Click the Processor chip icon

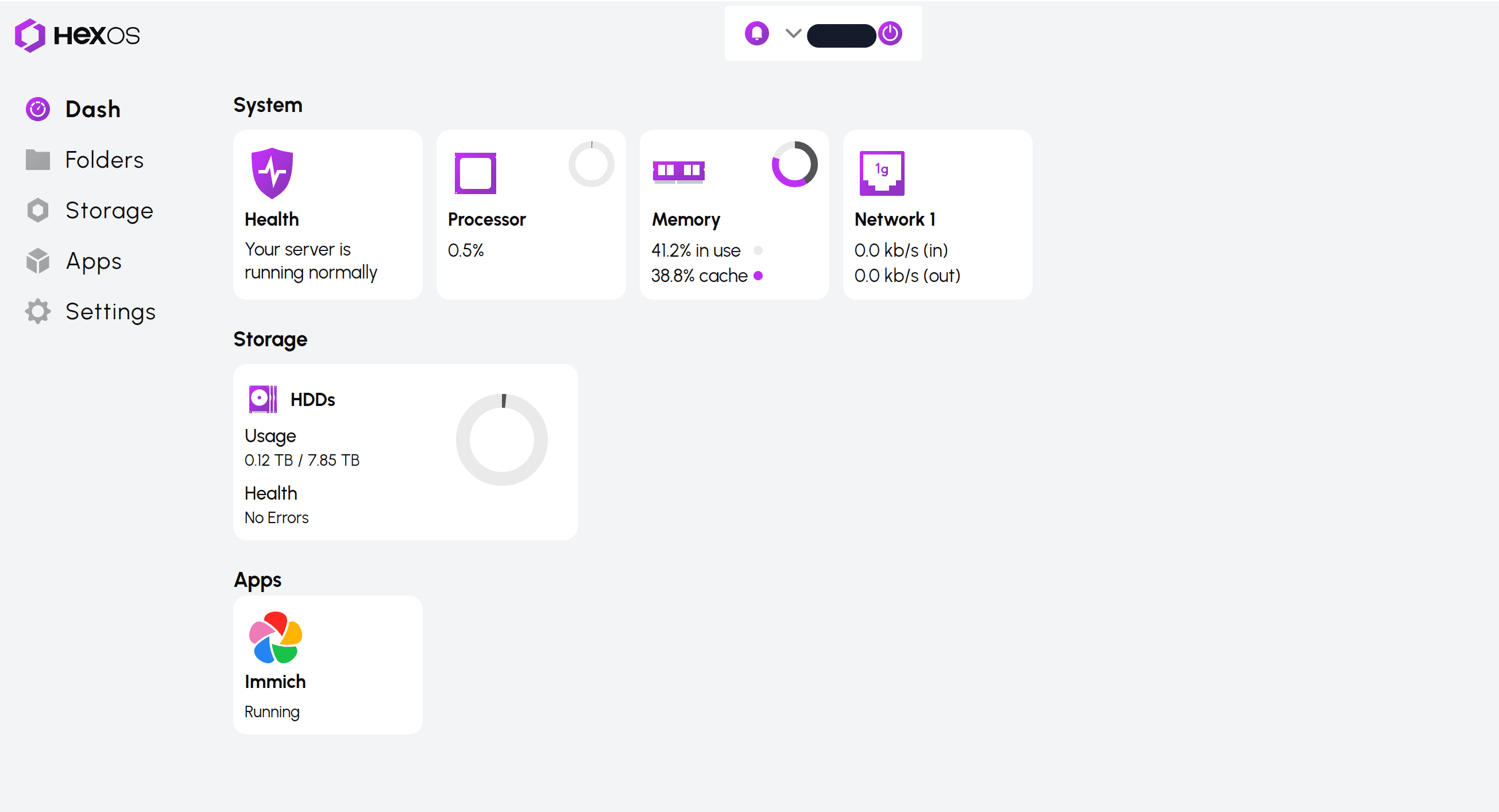(476, 173)
